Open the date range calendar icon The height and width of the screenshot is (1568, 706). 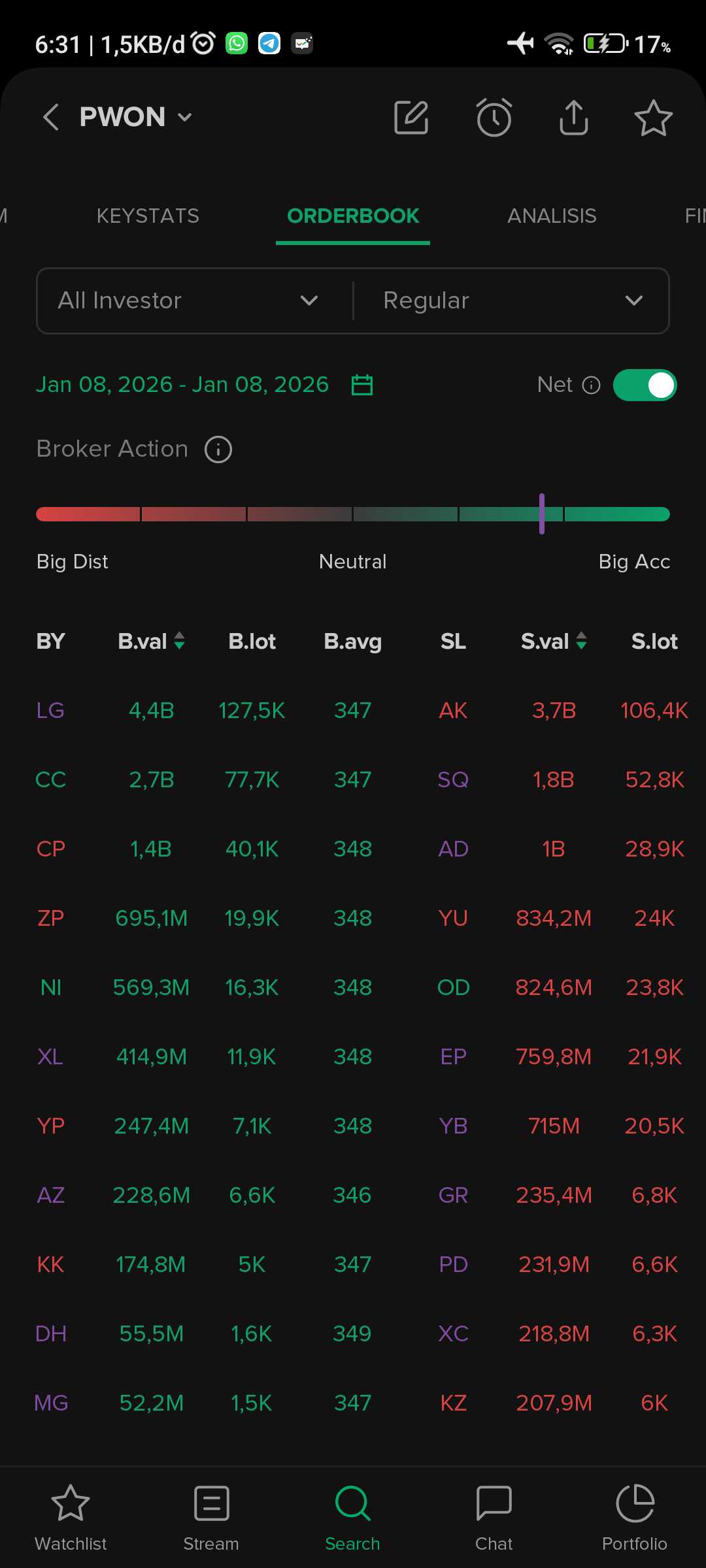pos(362,385)
